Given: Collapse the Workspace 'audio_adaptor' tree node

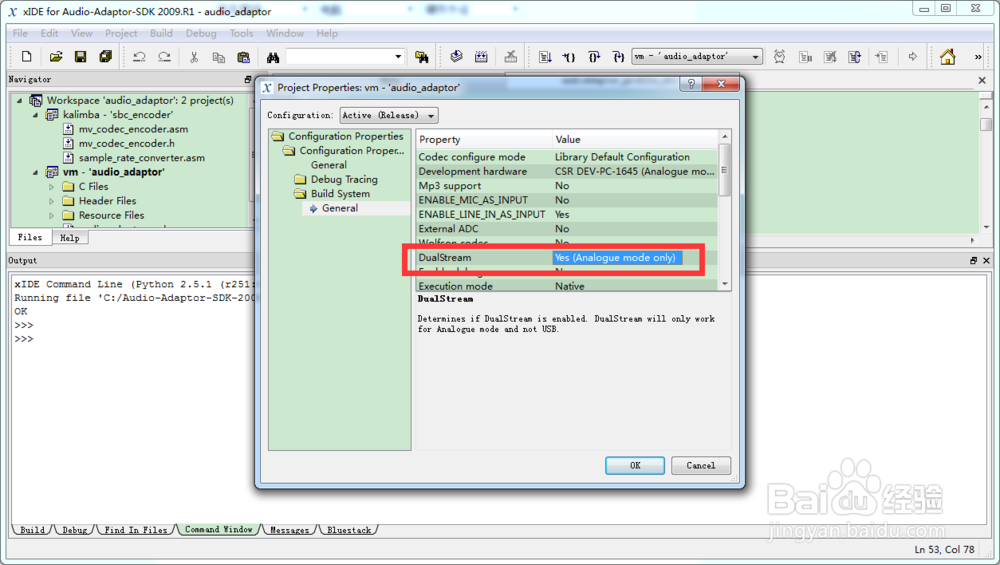Looking at the screenshot, I should [19, 100].
